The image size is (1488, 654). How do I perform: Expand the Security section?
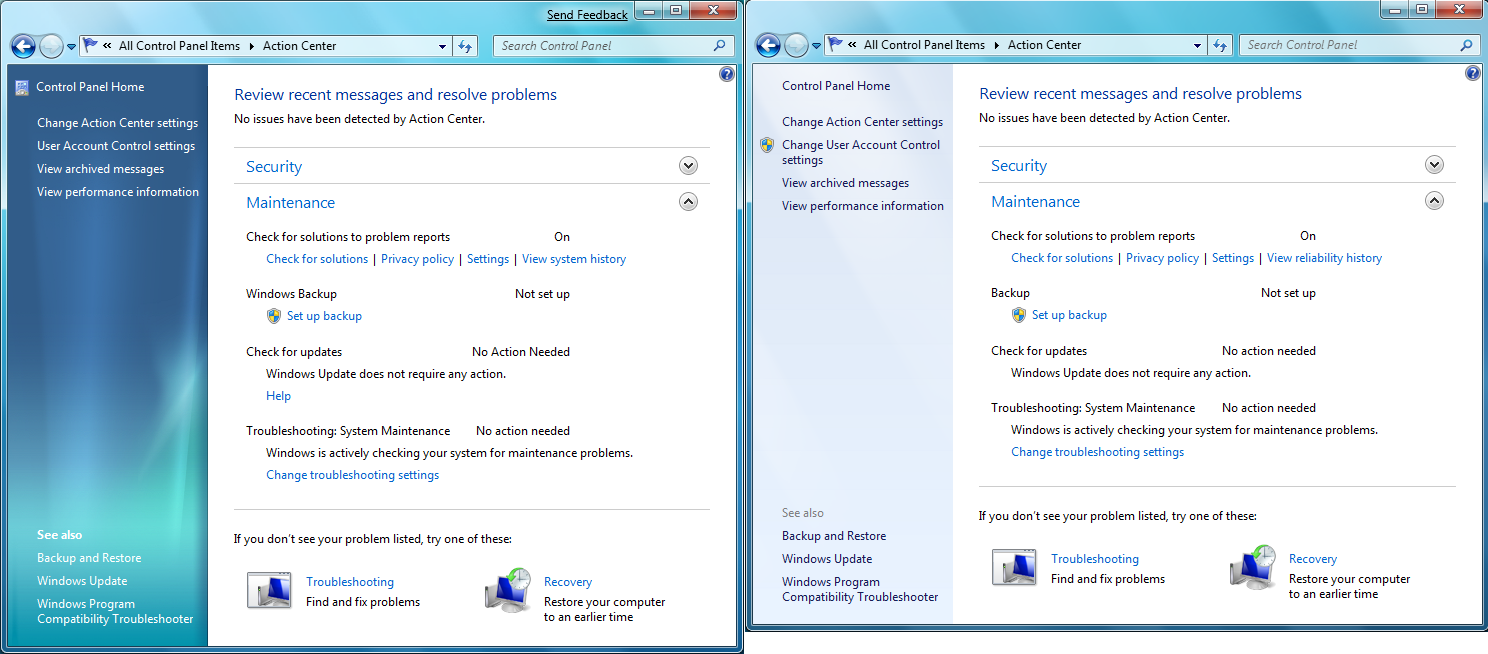(x=688, y=165)
